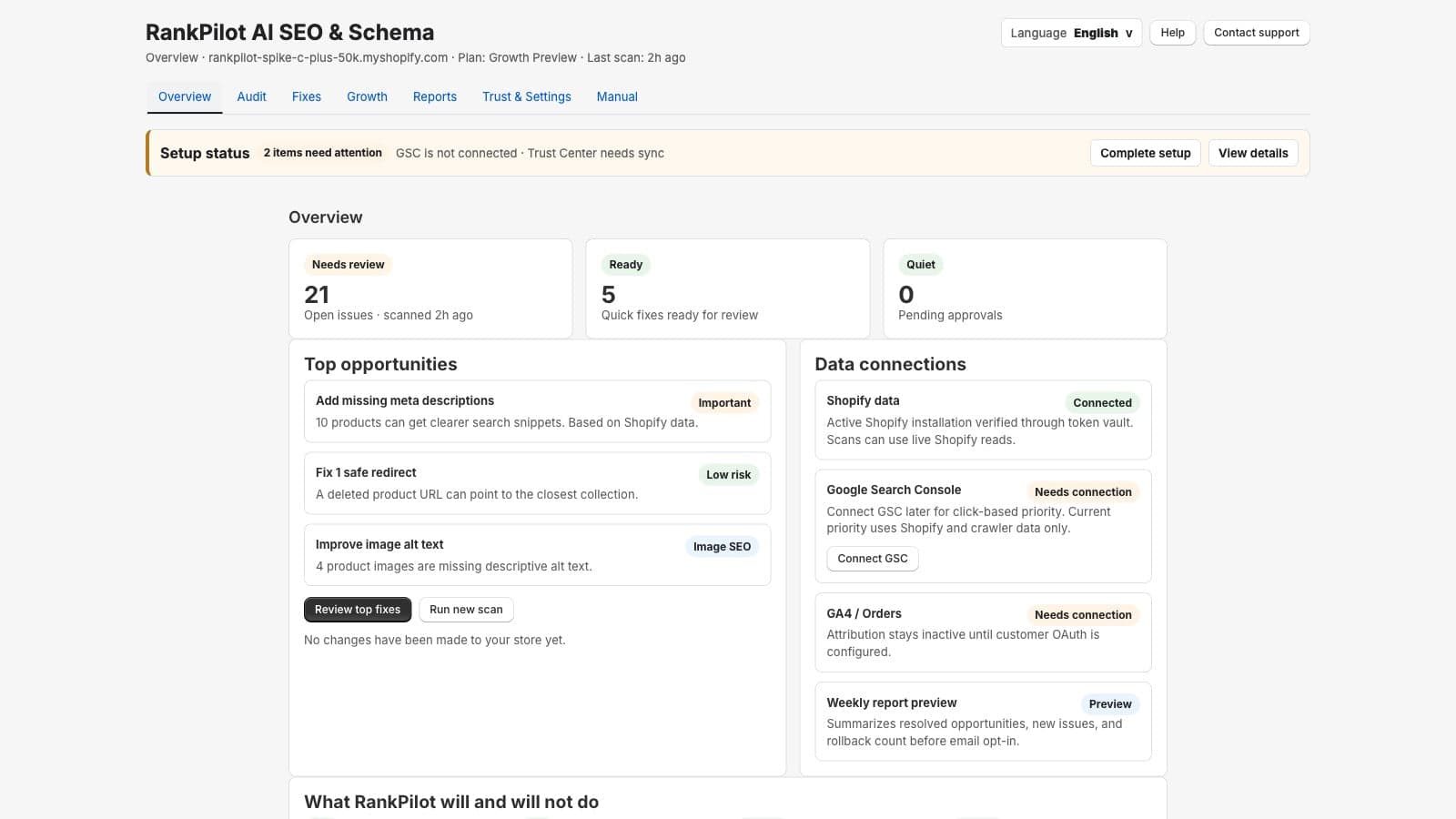Open the 0 pending approvals card
This screenshot has width=1456, height=819.
[1025, 288]
